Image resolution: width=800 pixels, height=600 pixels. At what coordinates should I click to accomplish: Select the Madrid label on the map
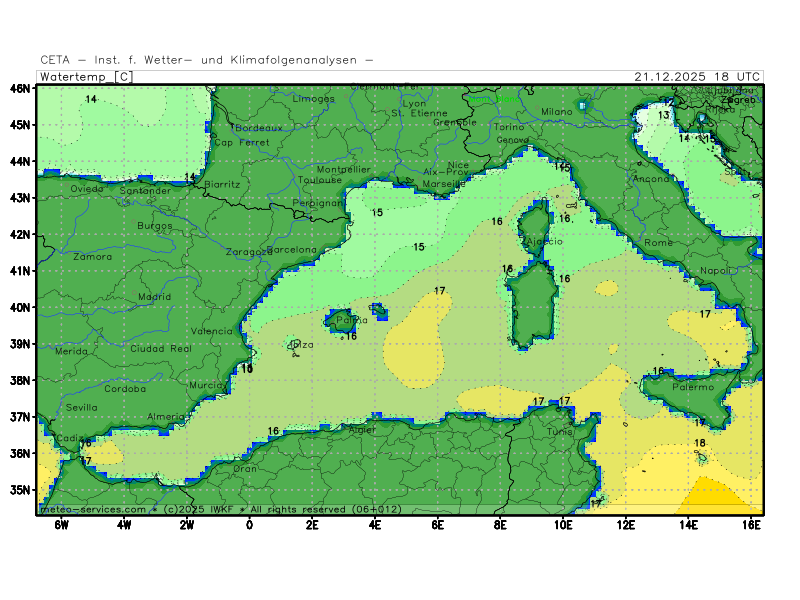pyautogui.click(x=154, y=297)
